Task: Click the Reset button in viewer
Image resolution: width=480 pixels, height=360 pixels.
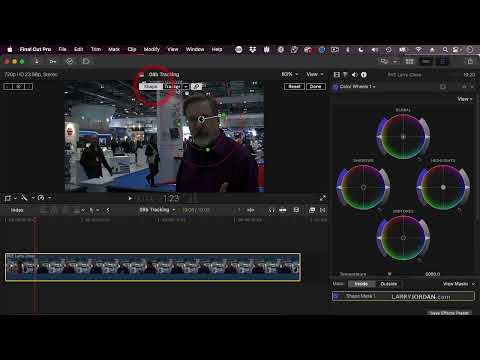Action: 294,86
